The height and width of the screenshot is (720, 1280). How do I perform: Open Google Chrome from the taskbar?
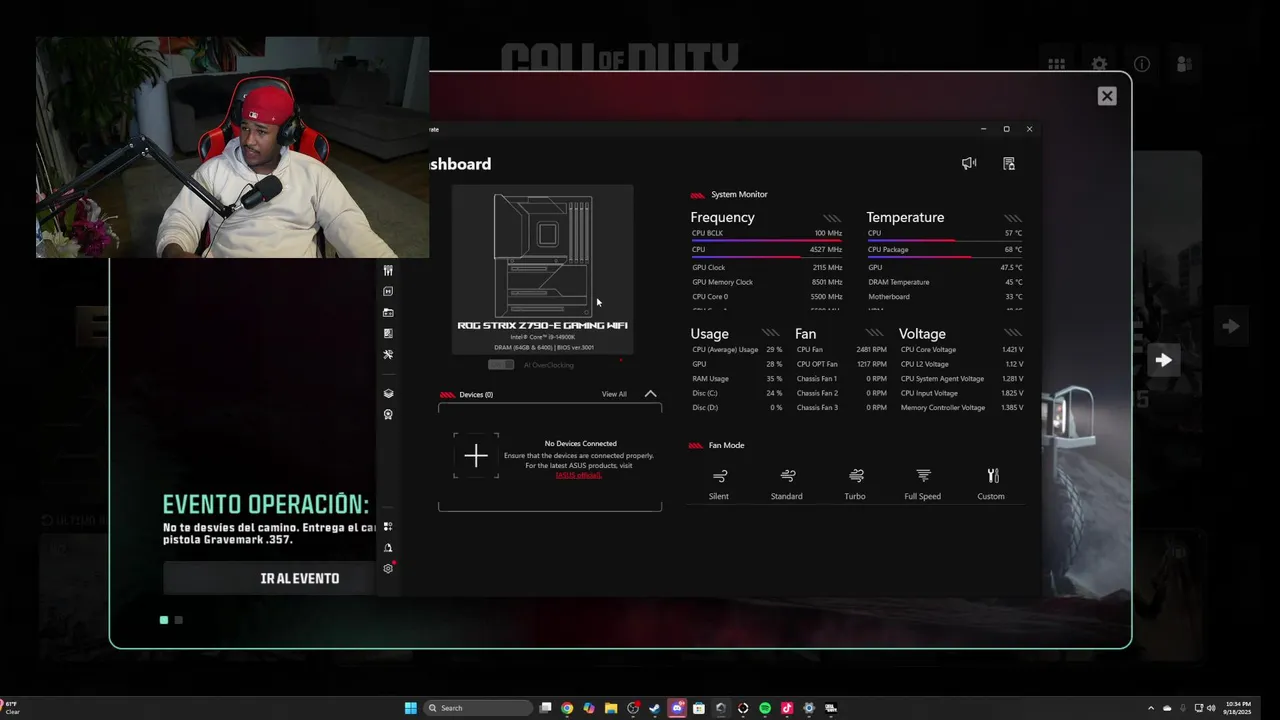click(567, 708)
